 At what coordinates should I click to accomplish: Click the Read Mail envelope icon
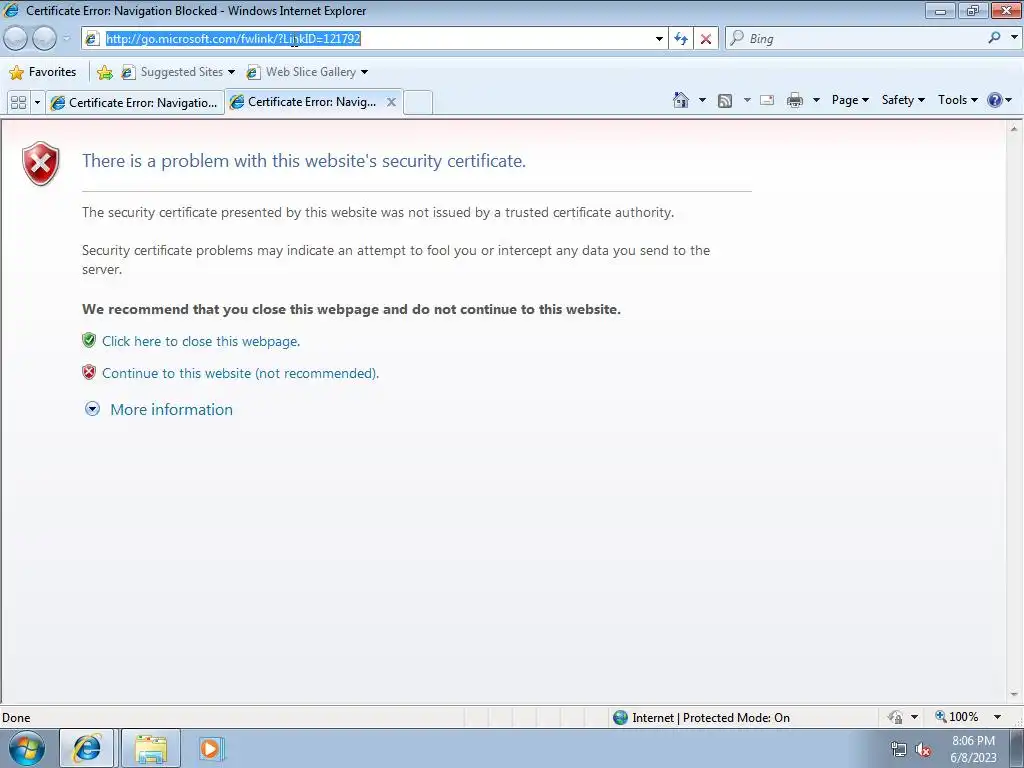click(767, 100)
